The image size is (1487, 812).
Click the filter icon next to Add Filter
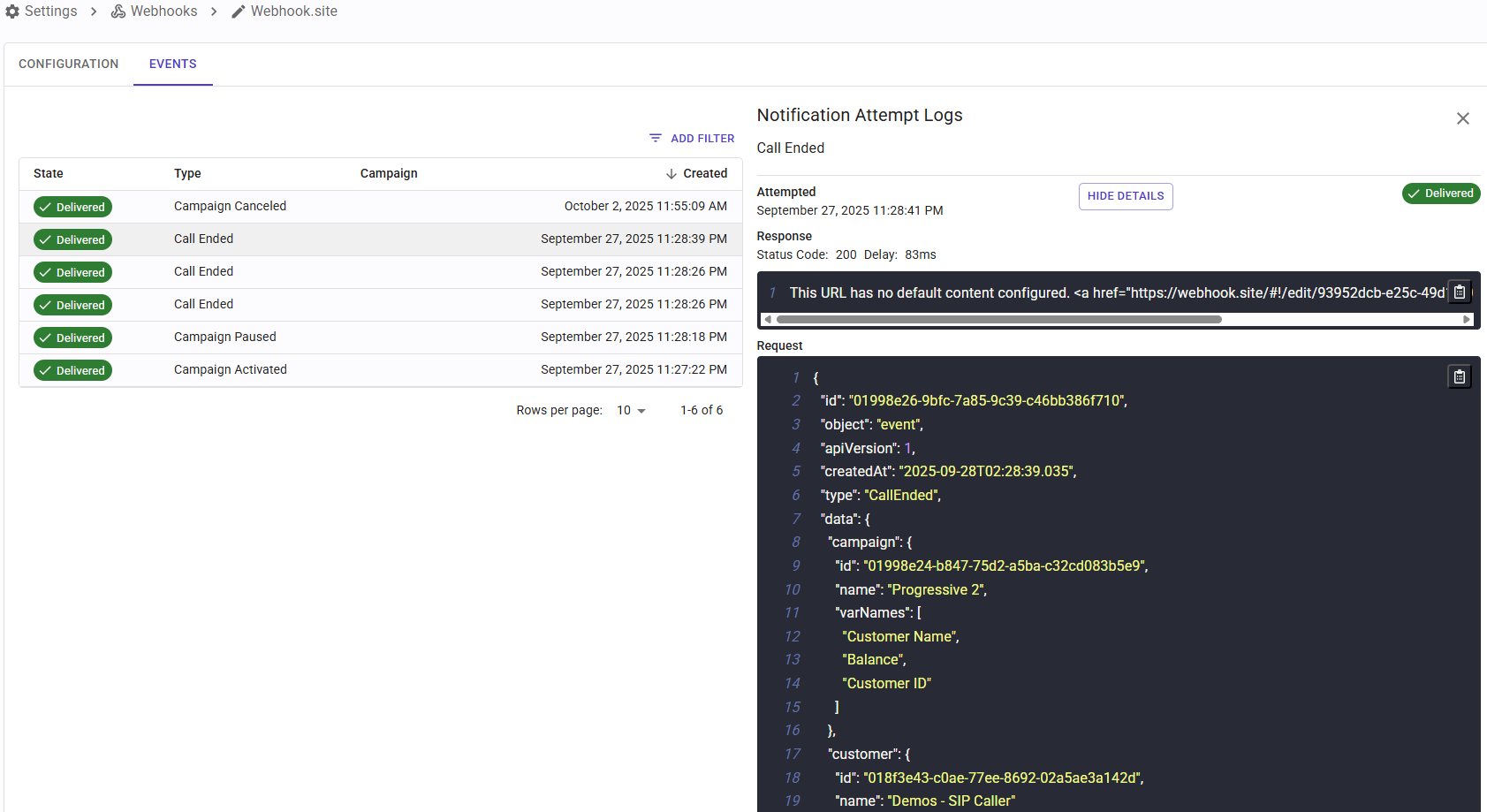[x=656, y=139]
